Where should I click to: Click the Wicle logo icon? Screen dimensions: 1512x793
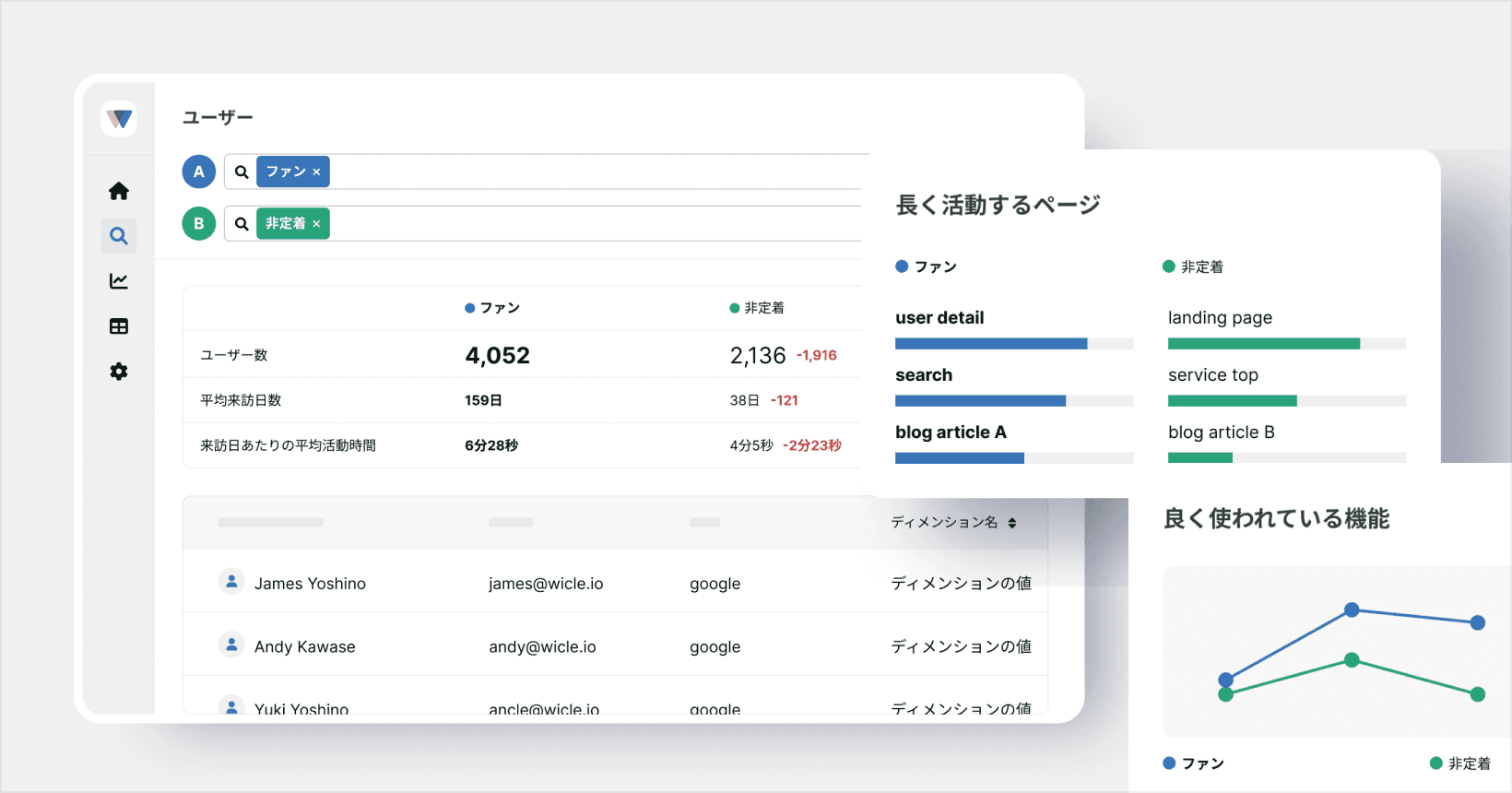(119, 119)
